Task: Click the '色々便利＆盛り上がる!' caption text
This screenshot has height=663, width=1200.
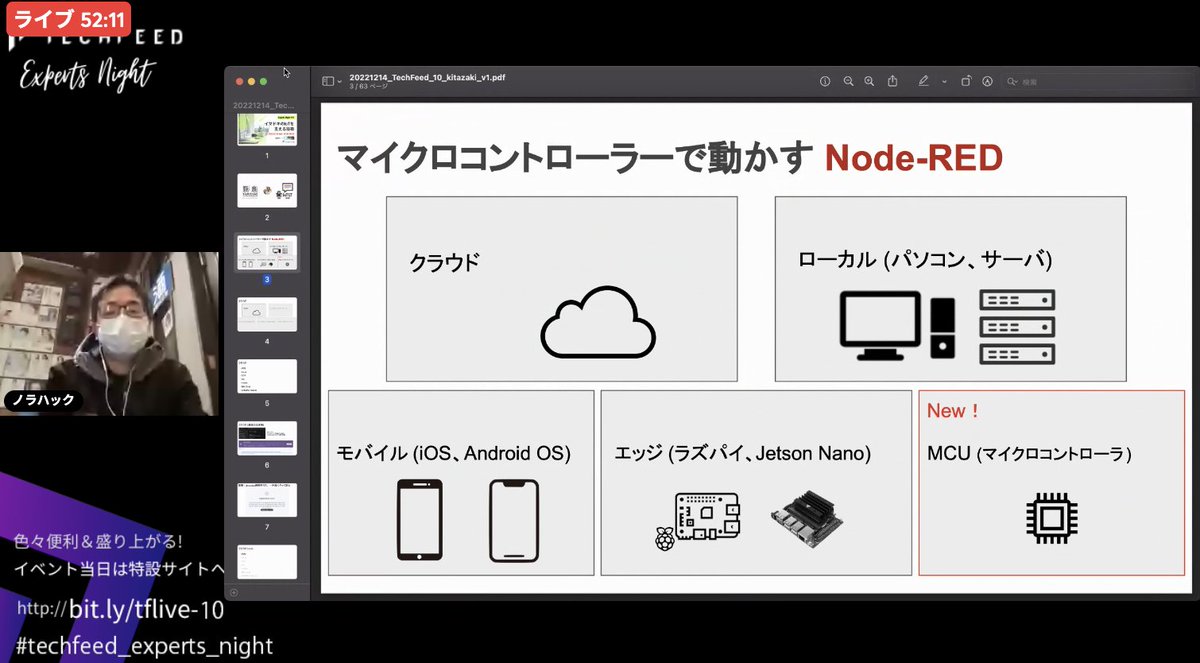Action: pyautogui.click(x=98, y=542)
